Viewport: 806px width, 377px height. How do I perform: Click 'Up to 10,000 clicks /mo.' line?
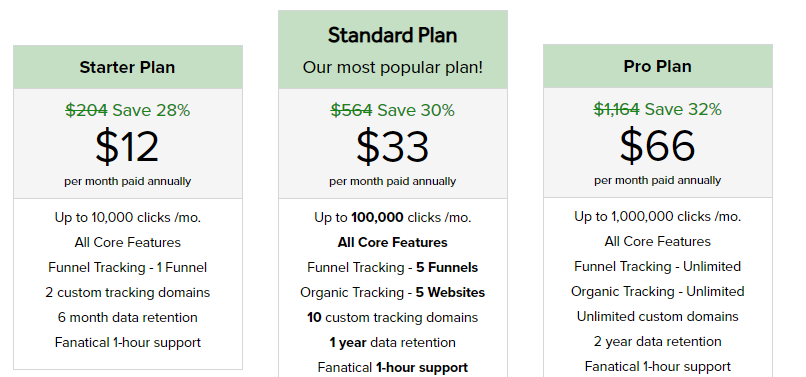[127, 218]
